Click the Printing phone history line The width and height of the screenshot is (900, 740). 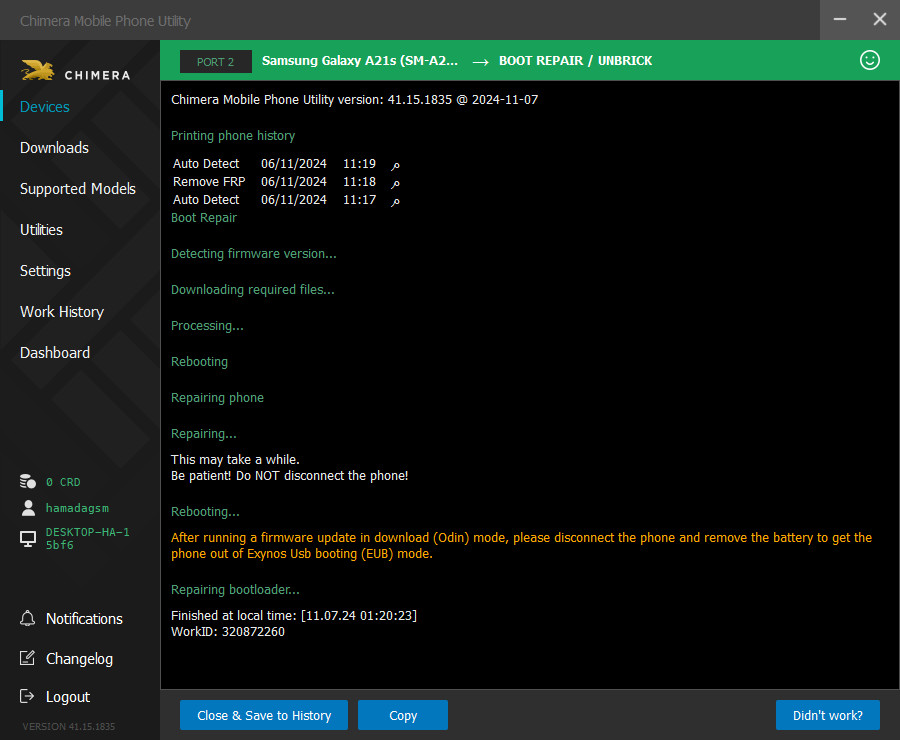point(233,135)
